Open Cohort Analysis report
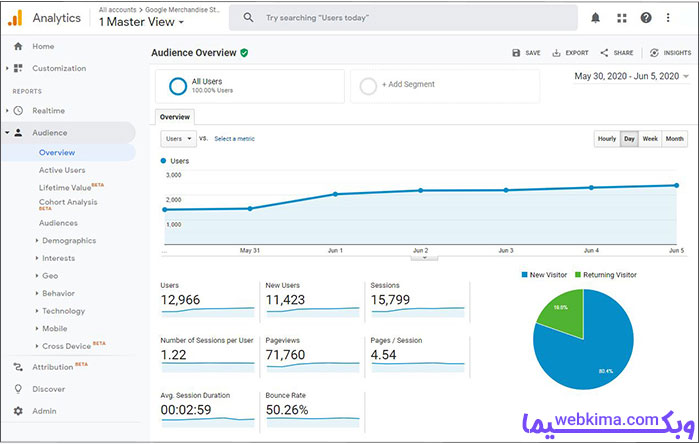 pyautogui.click(x=68, y=202)
